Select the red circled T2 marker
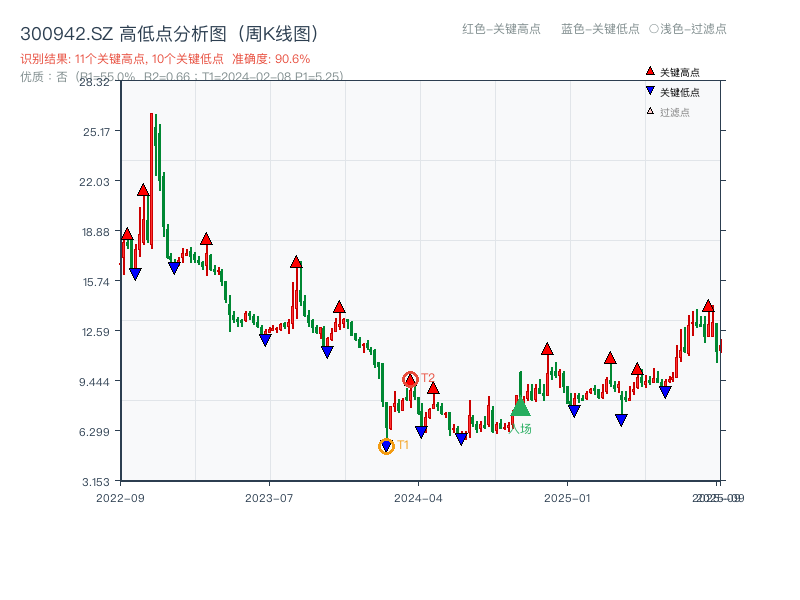Viewport: 800px width, 600px height. [410, 378]
